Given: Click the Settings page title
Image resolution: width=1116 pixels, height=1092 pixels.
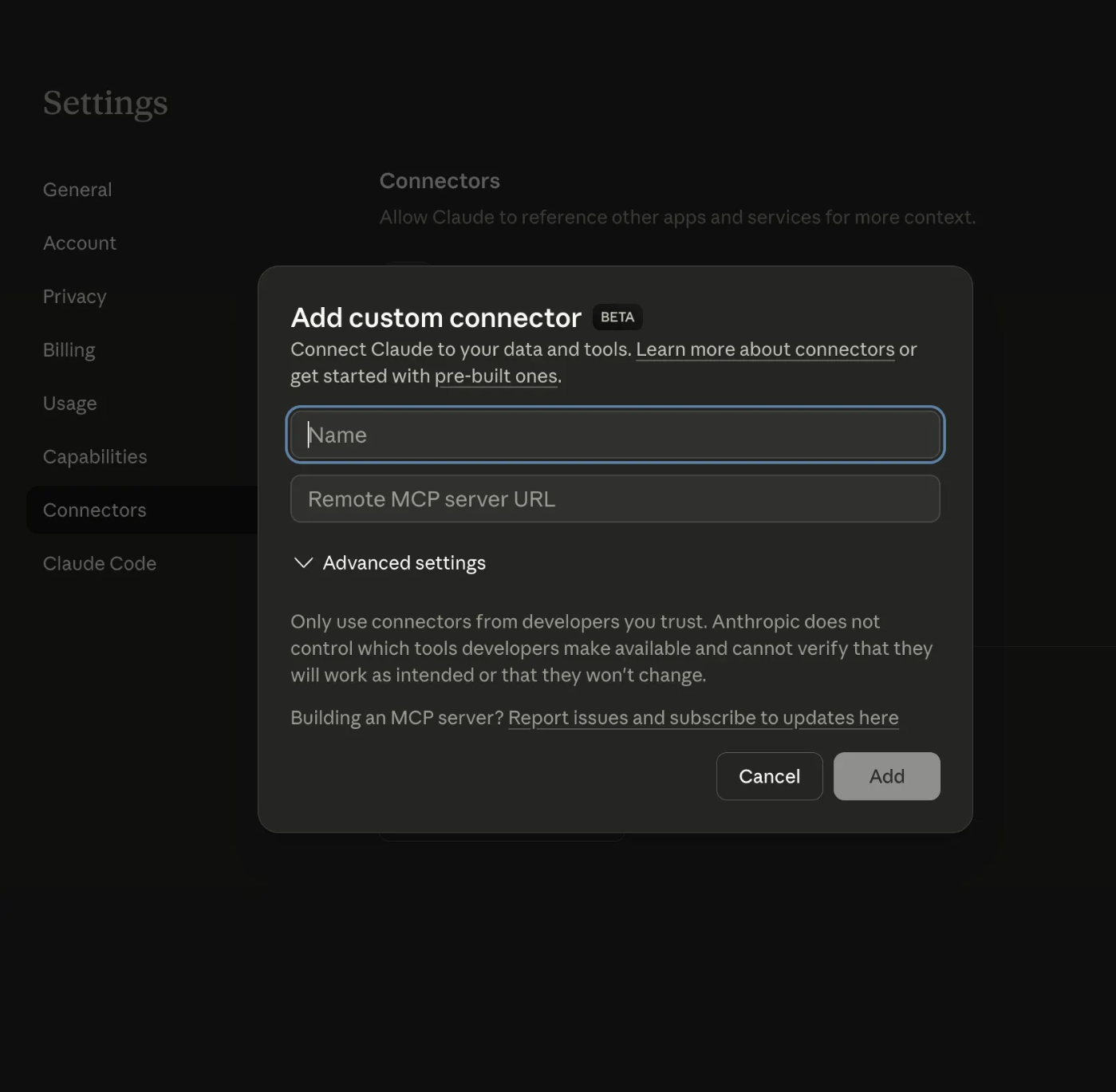Looking at the screenshot, I should pyautogui.click(x=105, y=102).
